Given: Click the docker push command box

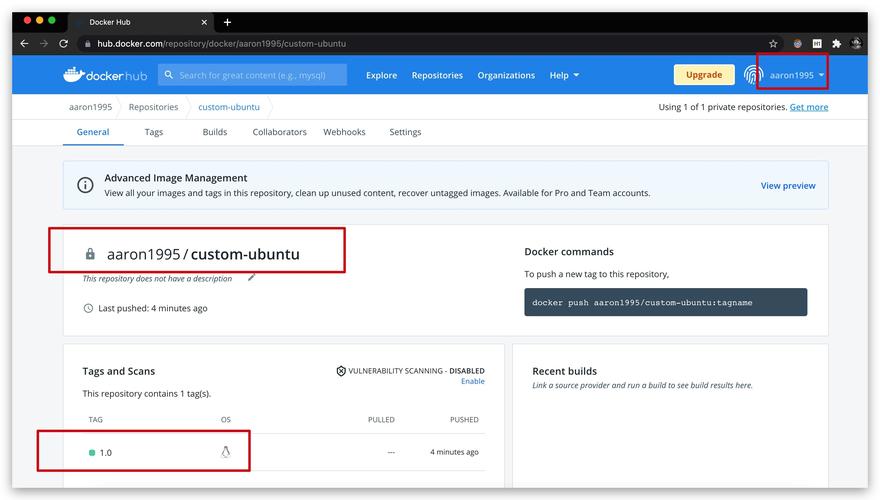Looking at the screenshot, I should pos(666,302).
